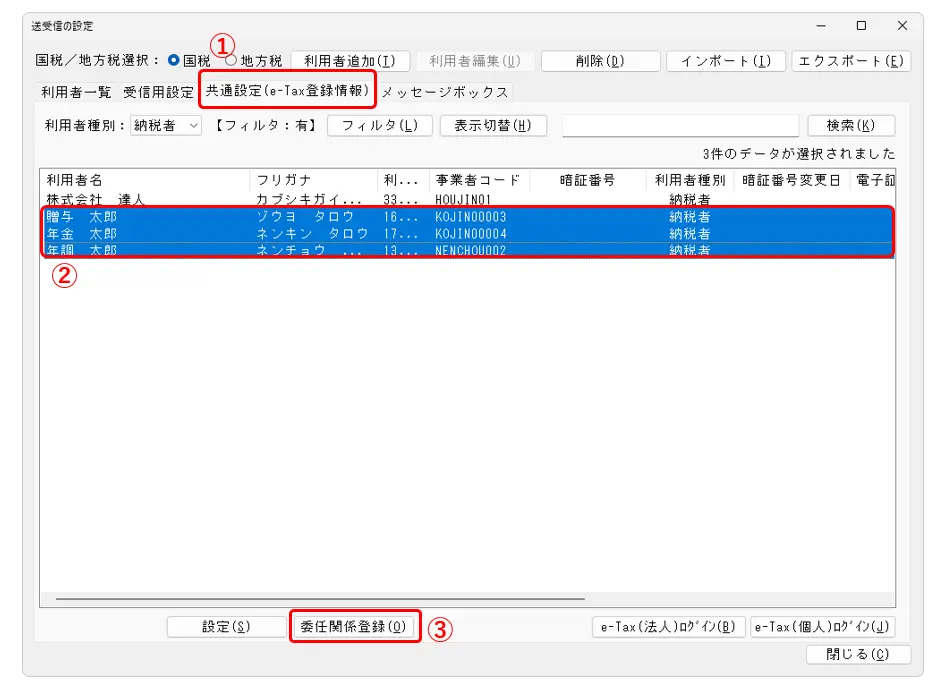This screenshot has height=687, width=937.
Task: Click the 委任関係登録(O) button
Action: pyautogui.click(x=354, y=626)
